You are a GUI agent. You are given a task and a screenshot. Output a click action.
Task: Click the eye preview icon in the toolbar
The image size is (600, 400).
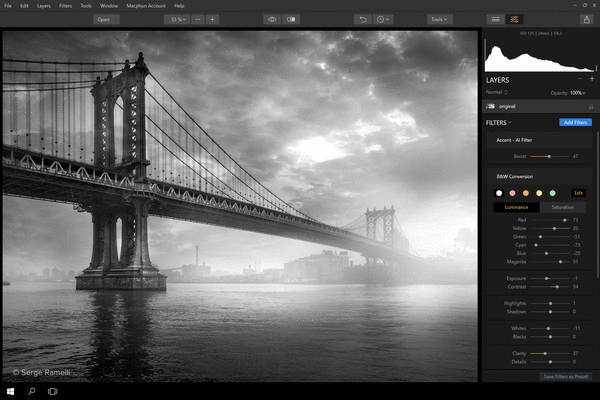pos(272,19)
